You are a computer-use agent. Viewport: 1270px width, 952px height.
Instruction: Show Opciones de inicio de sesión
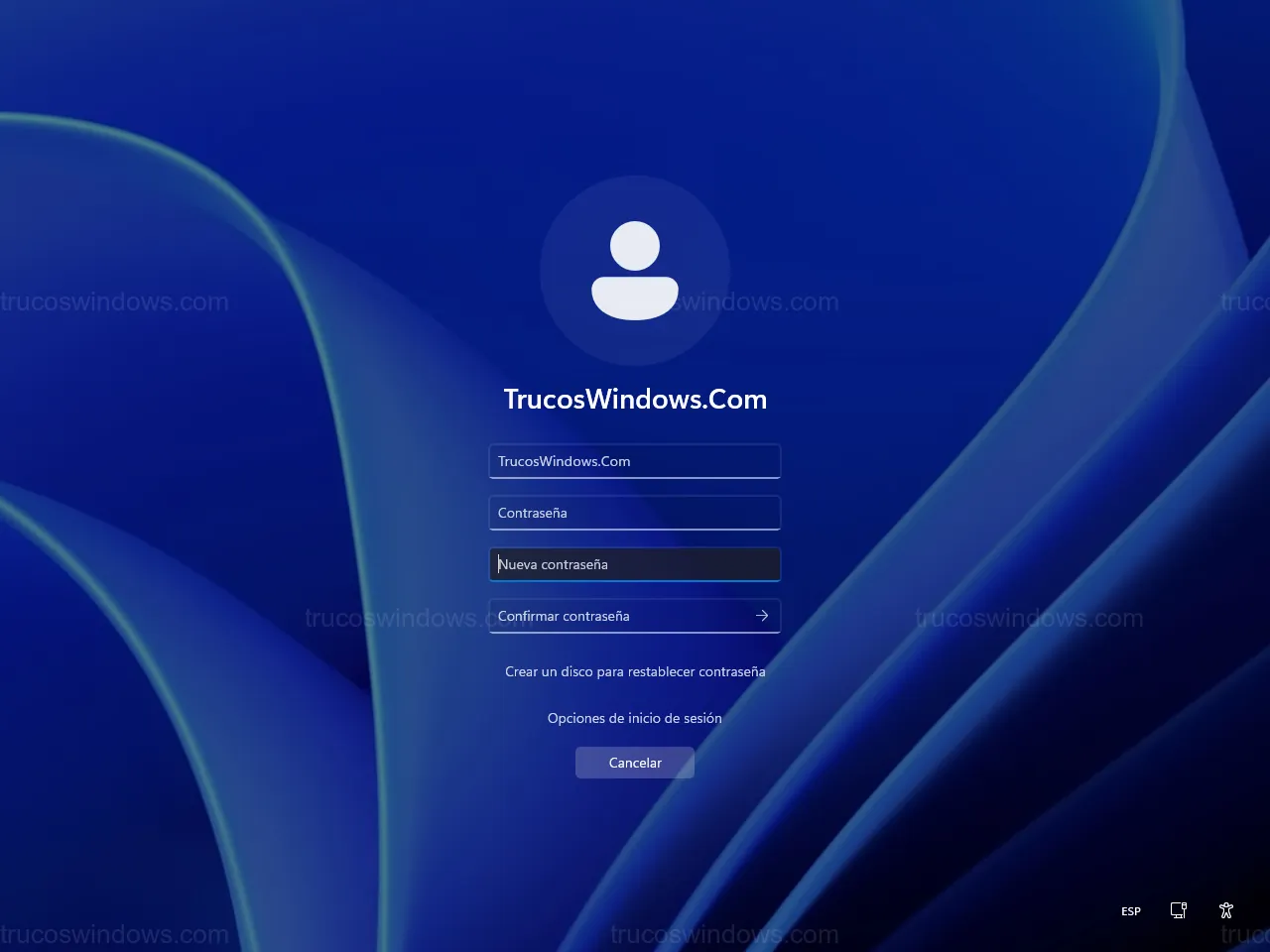point(635,718)
